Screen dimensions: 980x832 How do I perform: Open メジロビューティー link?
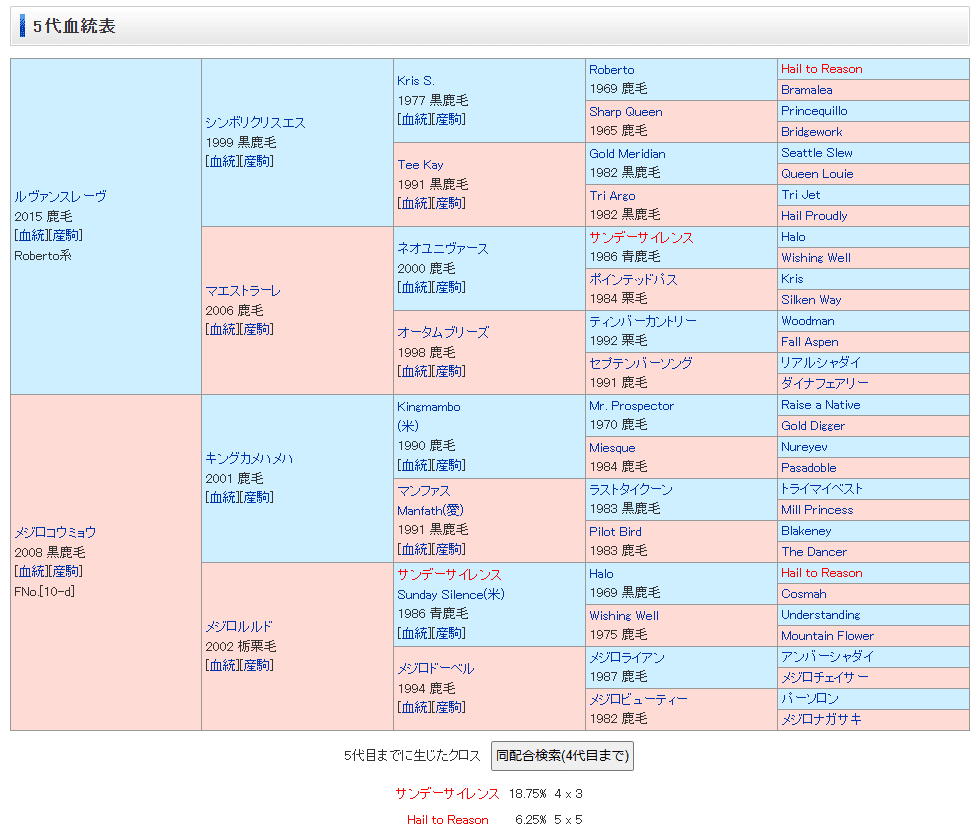click(638, 699)
